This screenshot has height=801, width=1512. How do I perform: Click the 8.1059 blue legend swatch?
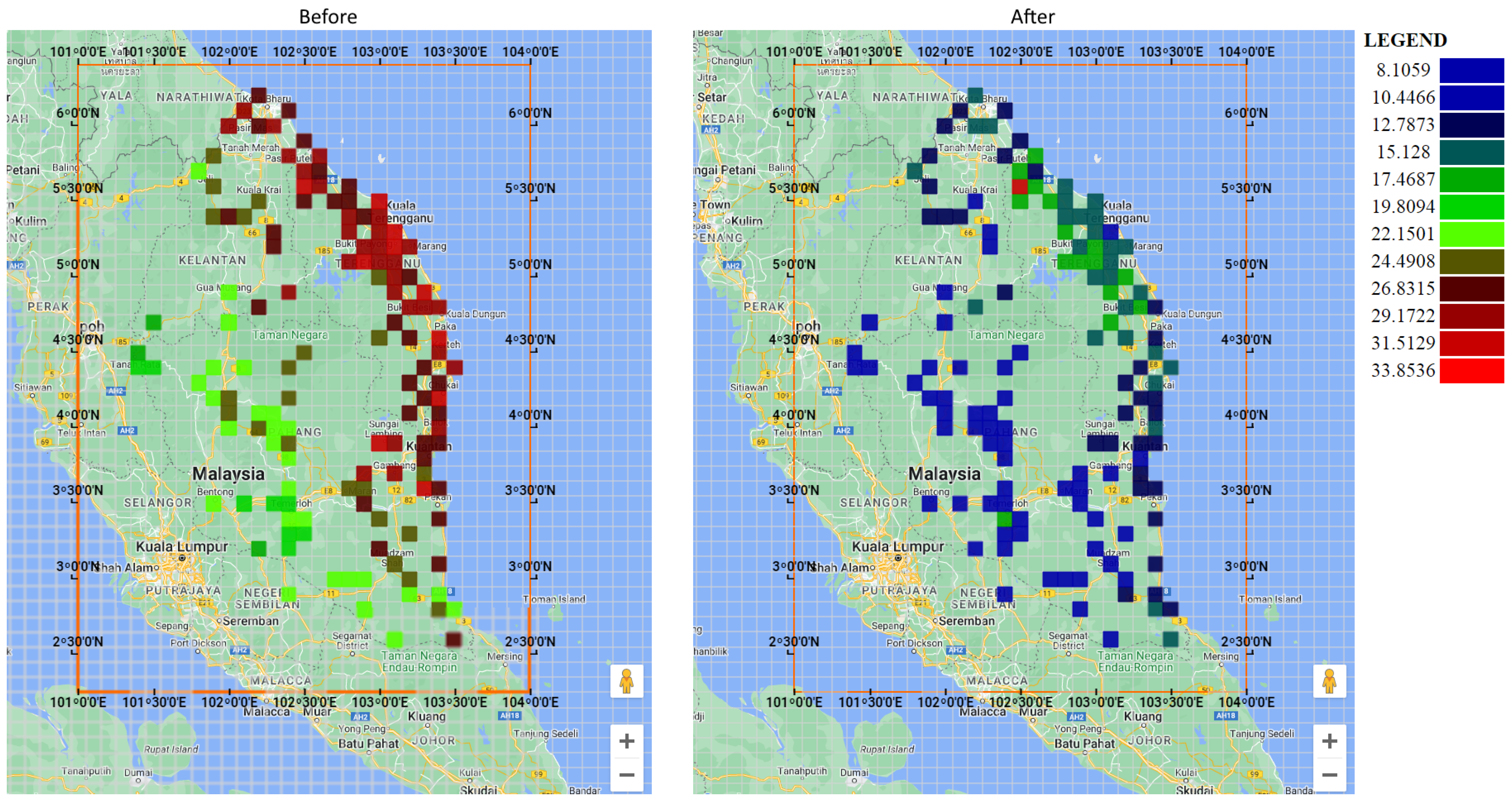click(x=1471, y=70)
